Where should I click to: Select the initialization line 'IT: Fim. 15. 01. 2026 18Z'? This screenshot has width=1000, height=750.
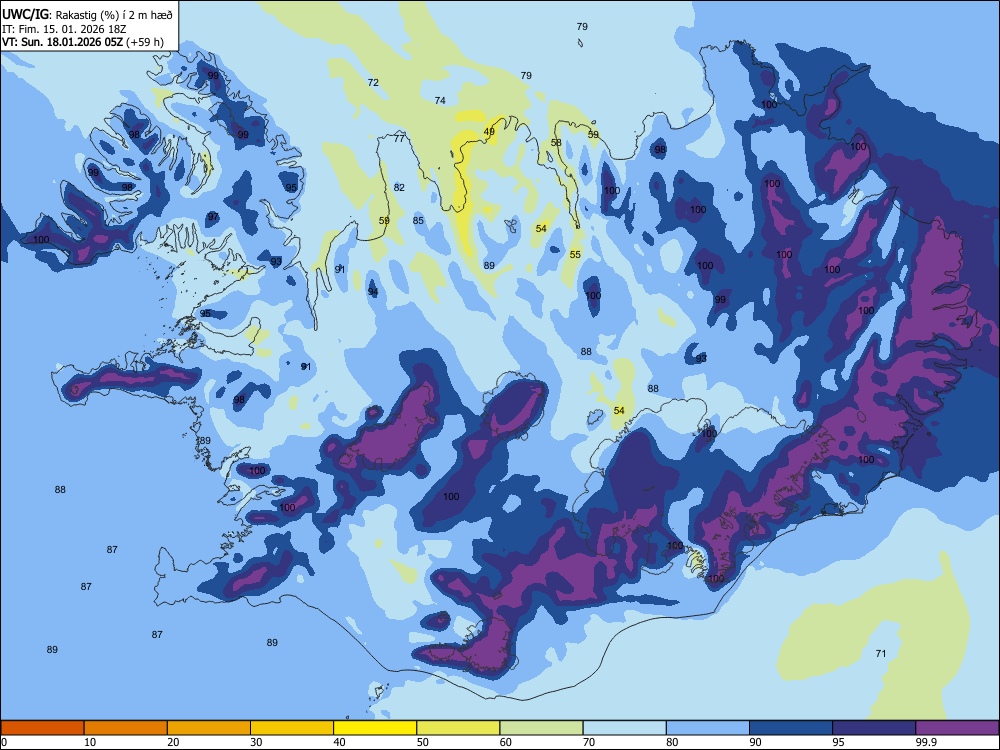point(64,29)
